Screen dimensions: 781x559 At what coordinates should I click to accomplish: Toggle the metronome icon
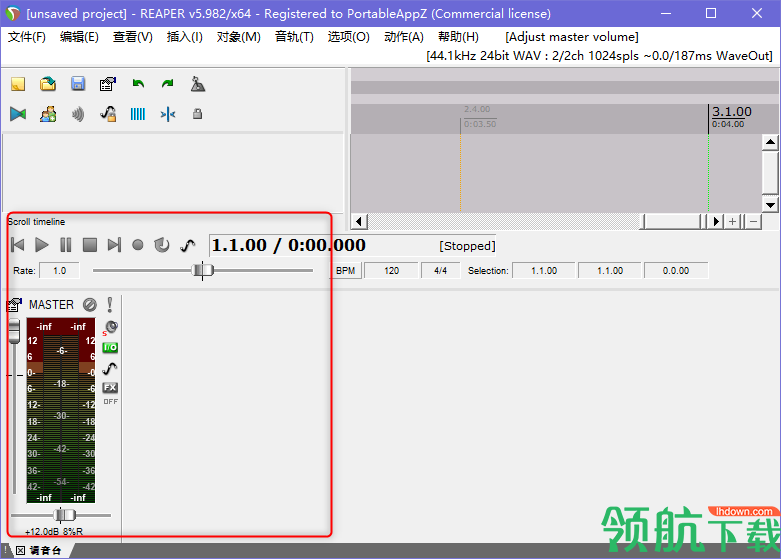coord(198,84)
